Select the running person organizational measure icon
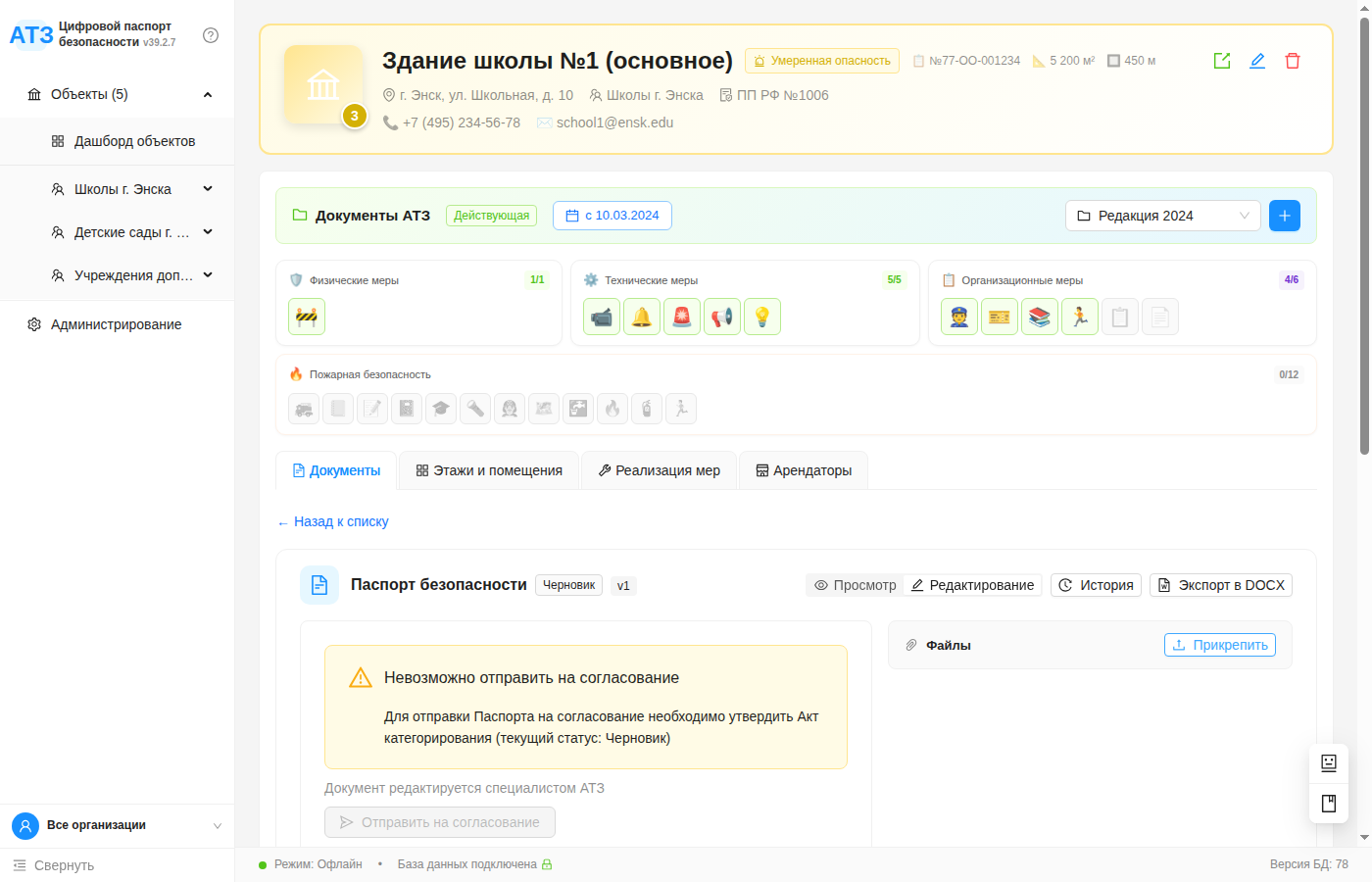1372x882 pixels. tap(1080, 316)
